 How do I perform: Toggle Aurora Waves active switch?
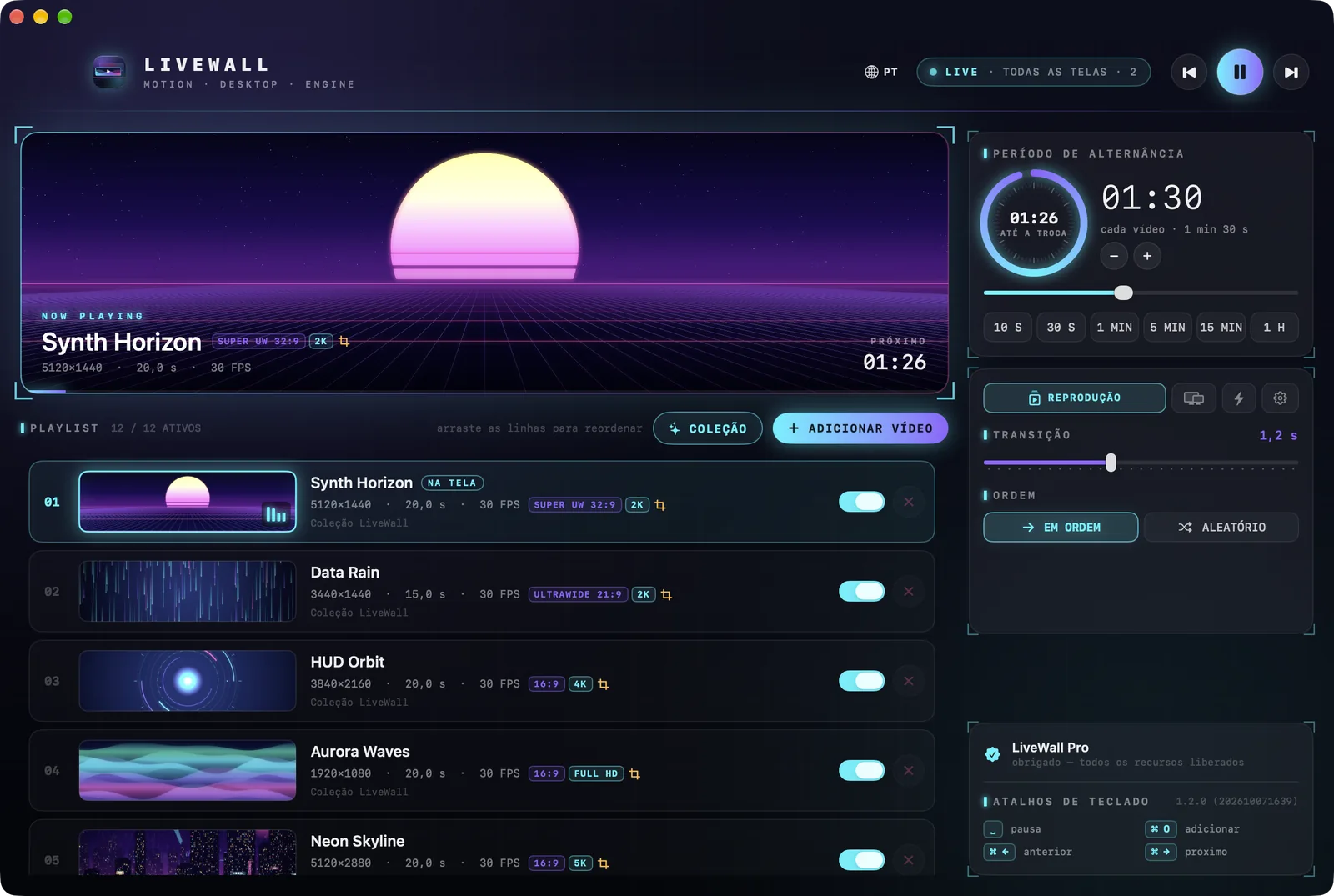tap(862, 770)
